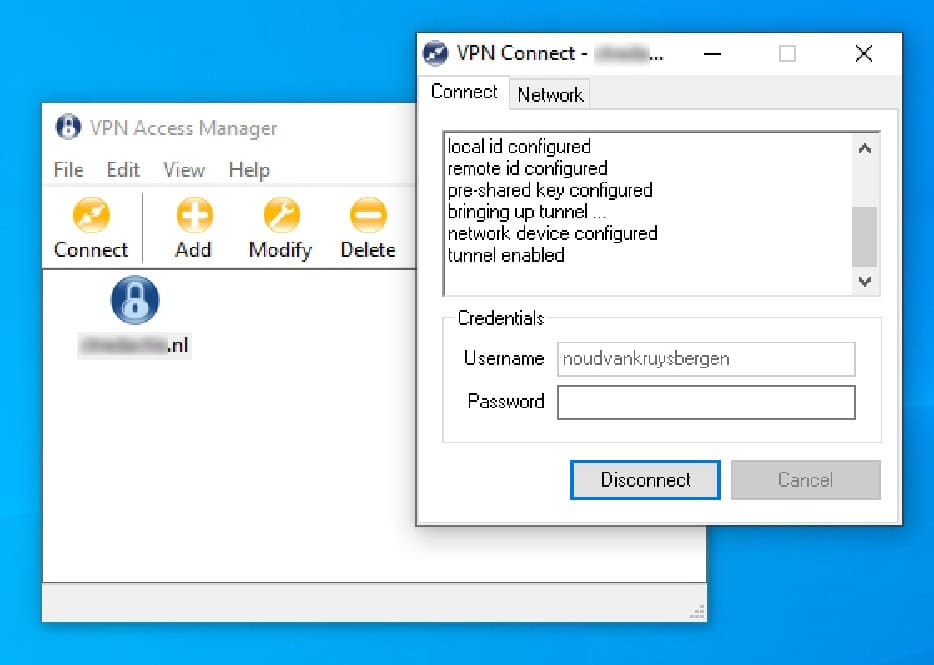Screen dimensions: 934x665
Task: Click the Delete toolbar icon
Action: point(367,215)
